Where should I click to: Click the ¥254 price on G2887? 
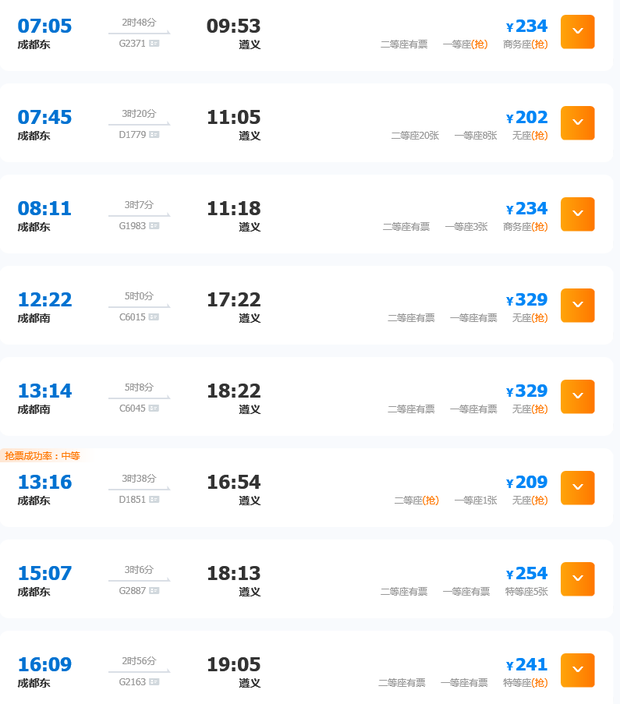pyautogui.click(x=527, y=573)
